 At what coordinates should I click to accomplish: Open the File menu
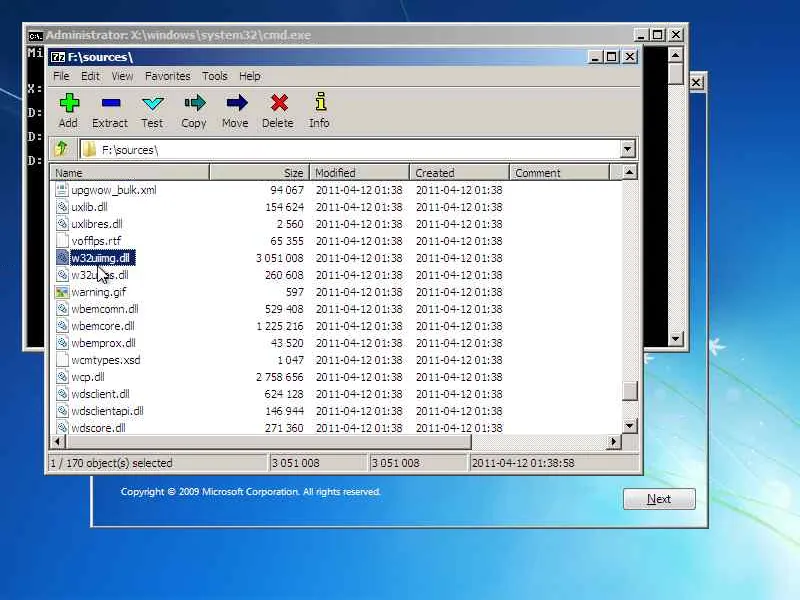coord(61,76)
